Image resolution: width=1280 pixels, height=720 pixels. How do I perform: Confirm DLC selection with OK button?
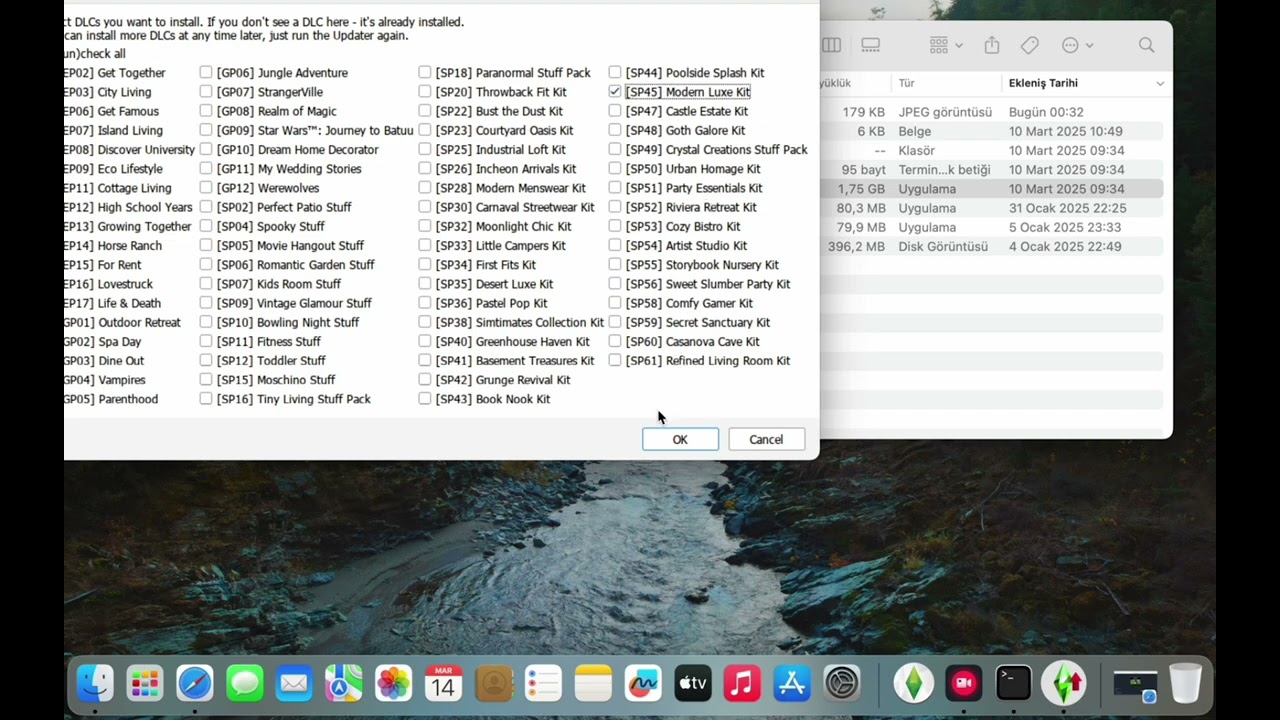pos(680,439)
